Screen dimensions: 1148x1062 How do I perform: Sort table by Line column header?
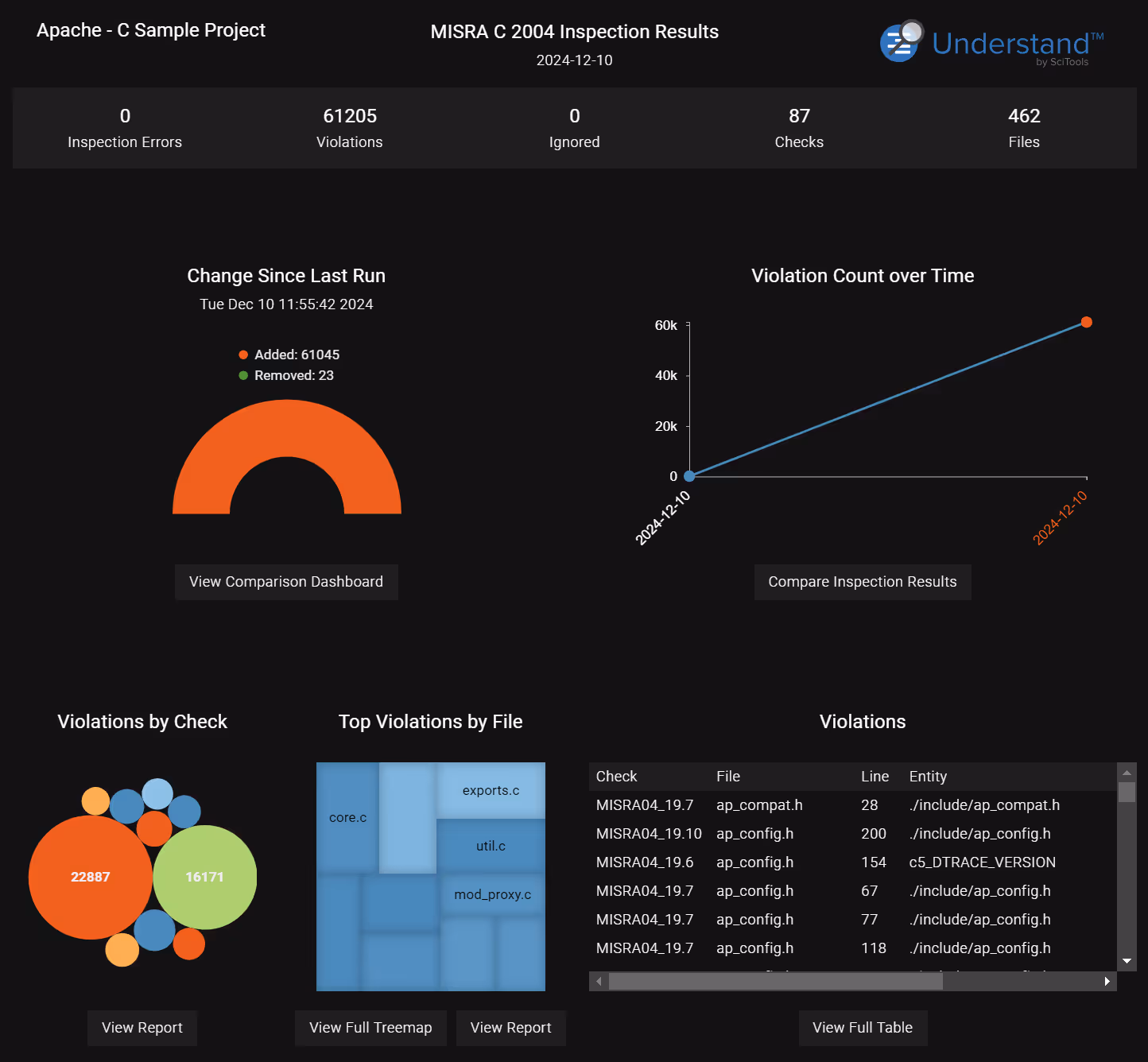click(875, 777)
